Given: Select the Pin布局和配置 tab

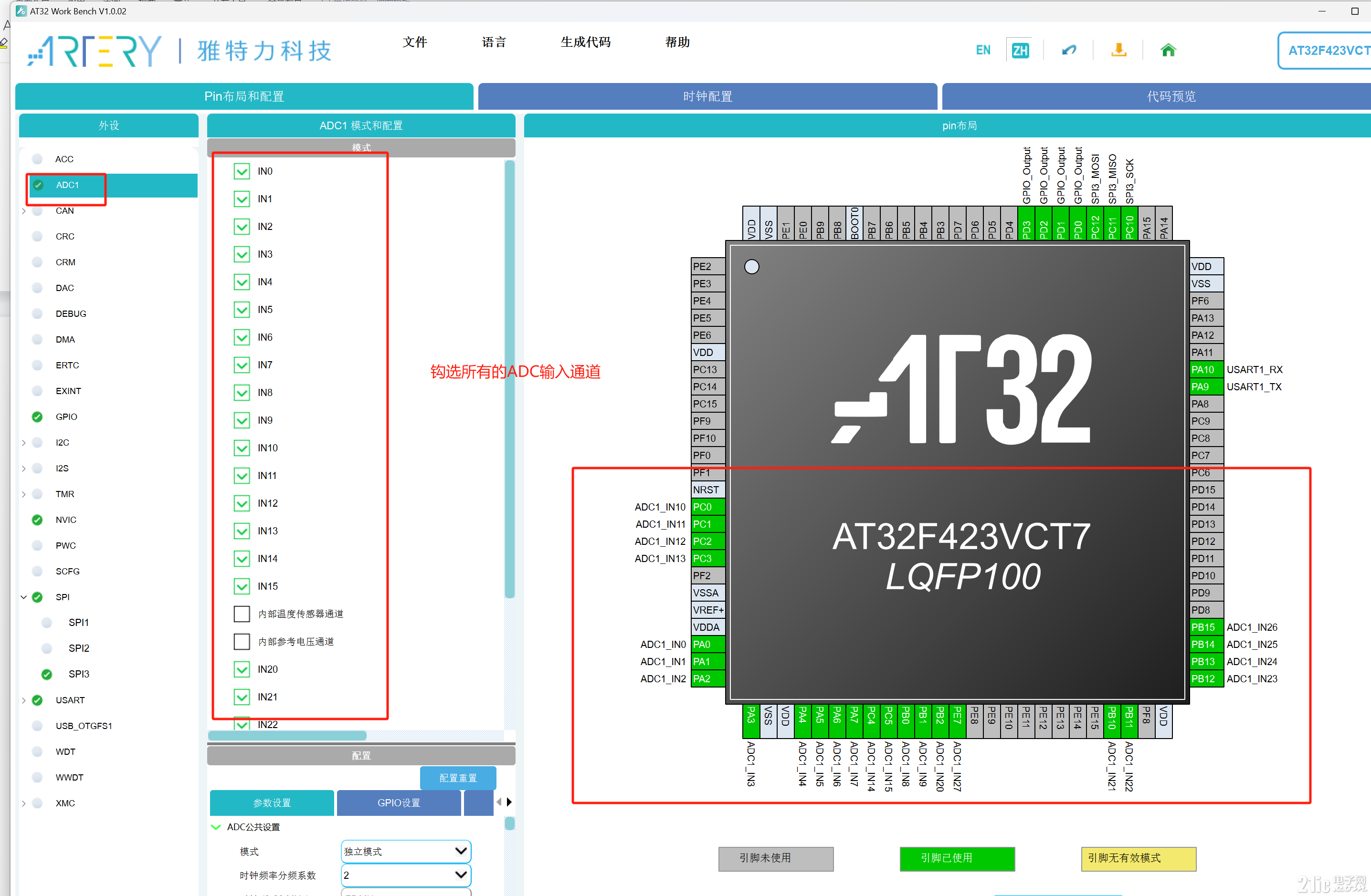Looking at the screenshot, I should click(x=244, y=96).
